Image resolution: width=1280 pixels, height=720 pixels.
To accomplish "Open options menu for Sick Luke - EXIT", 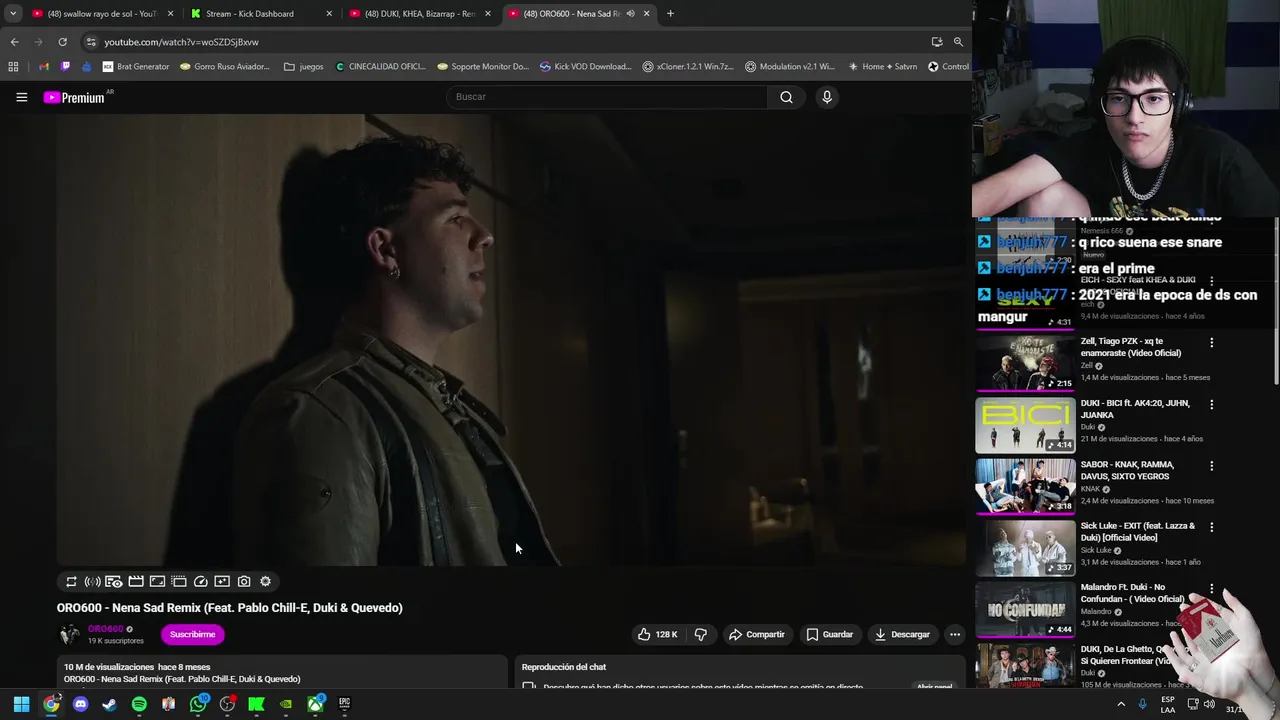I will tap(1212, 527).
